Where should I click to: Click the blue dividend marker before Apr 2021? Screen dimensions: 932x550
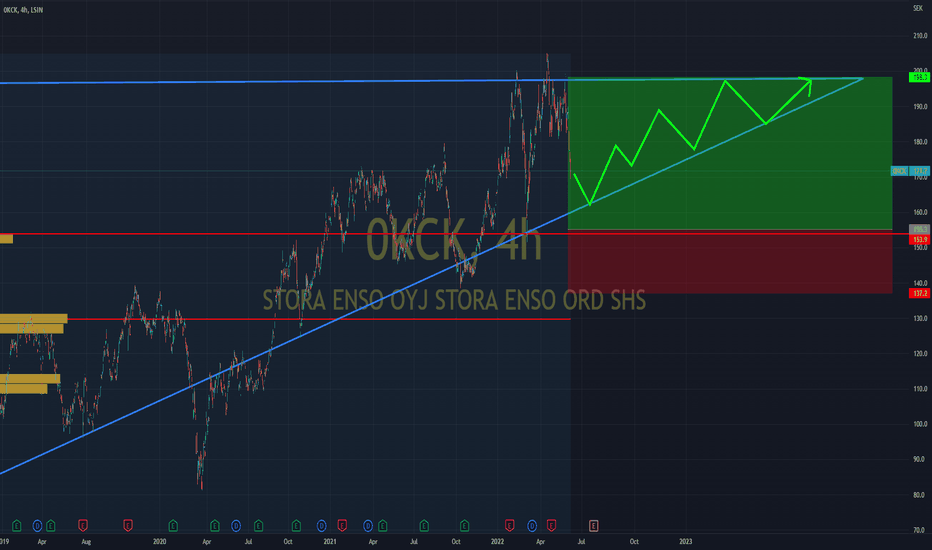click(368, 526)
